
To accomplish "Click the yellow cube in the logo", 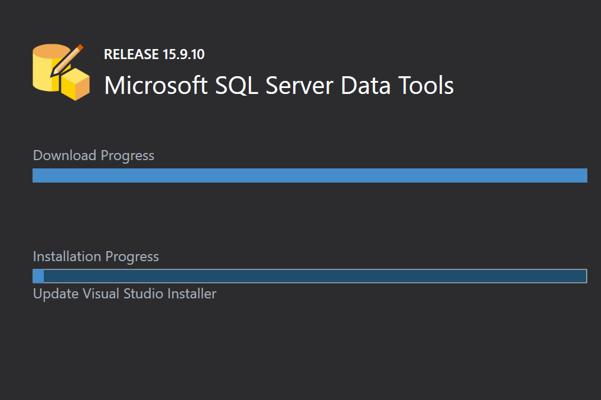I will [76, 85].
